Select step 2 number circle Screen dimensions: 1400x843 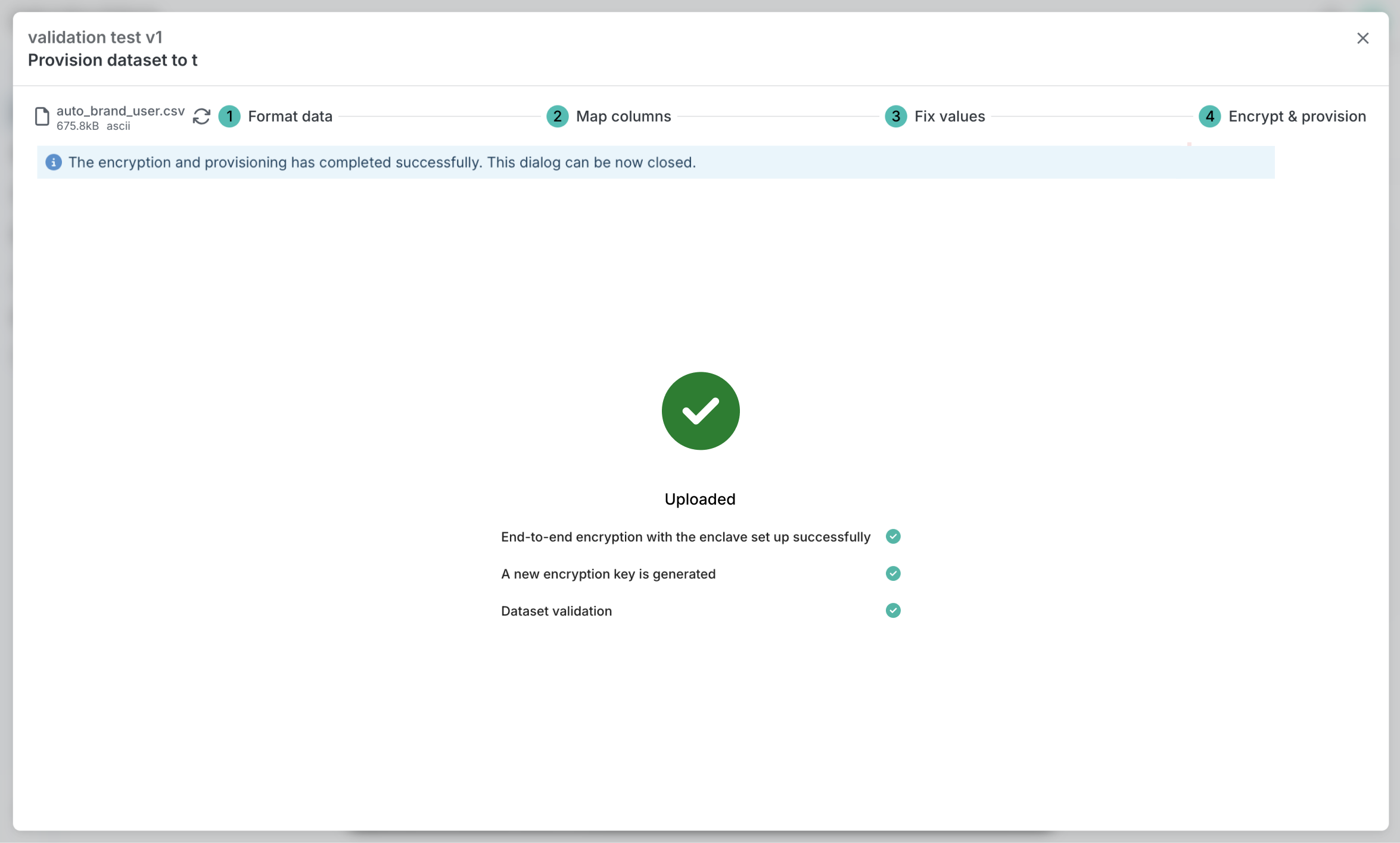[557, 116]
